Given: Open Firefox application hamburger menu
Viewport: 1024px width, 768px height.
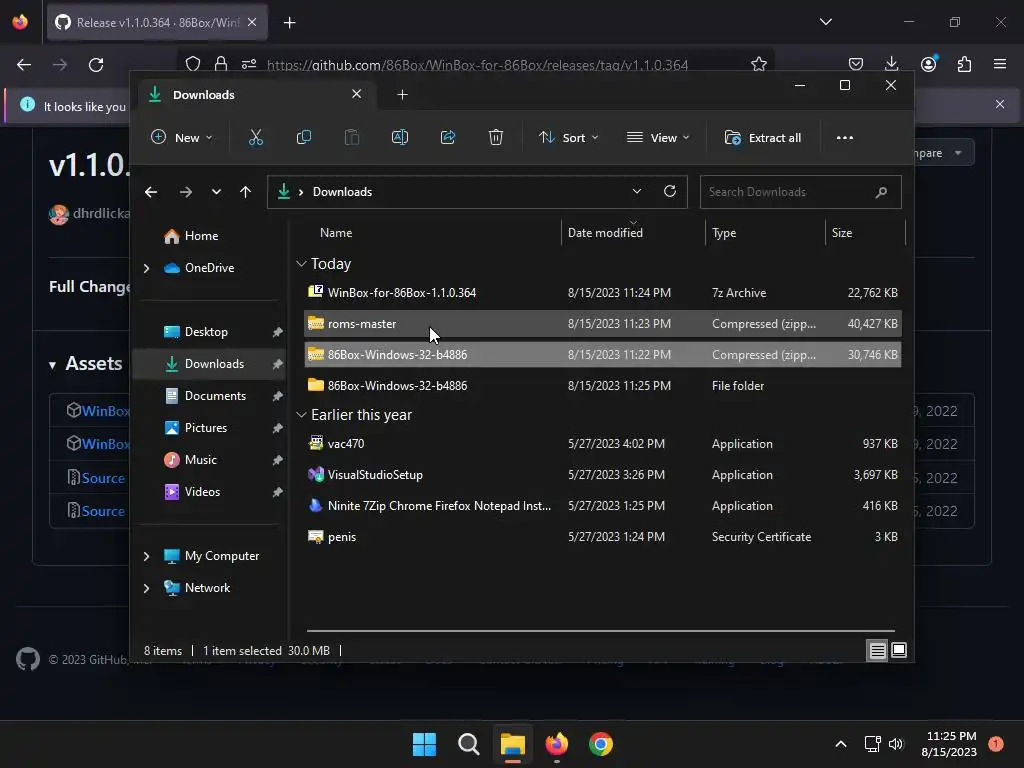Looking at the screenshot, I should (x=1000, y=64).
